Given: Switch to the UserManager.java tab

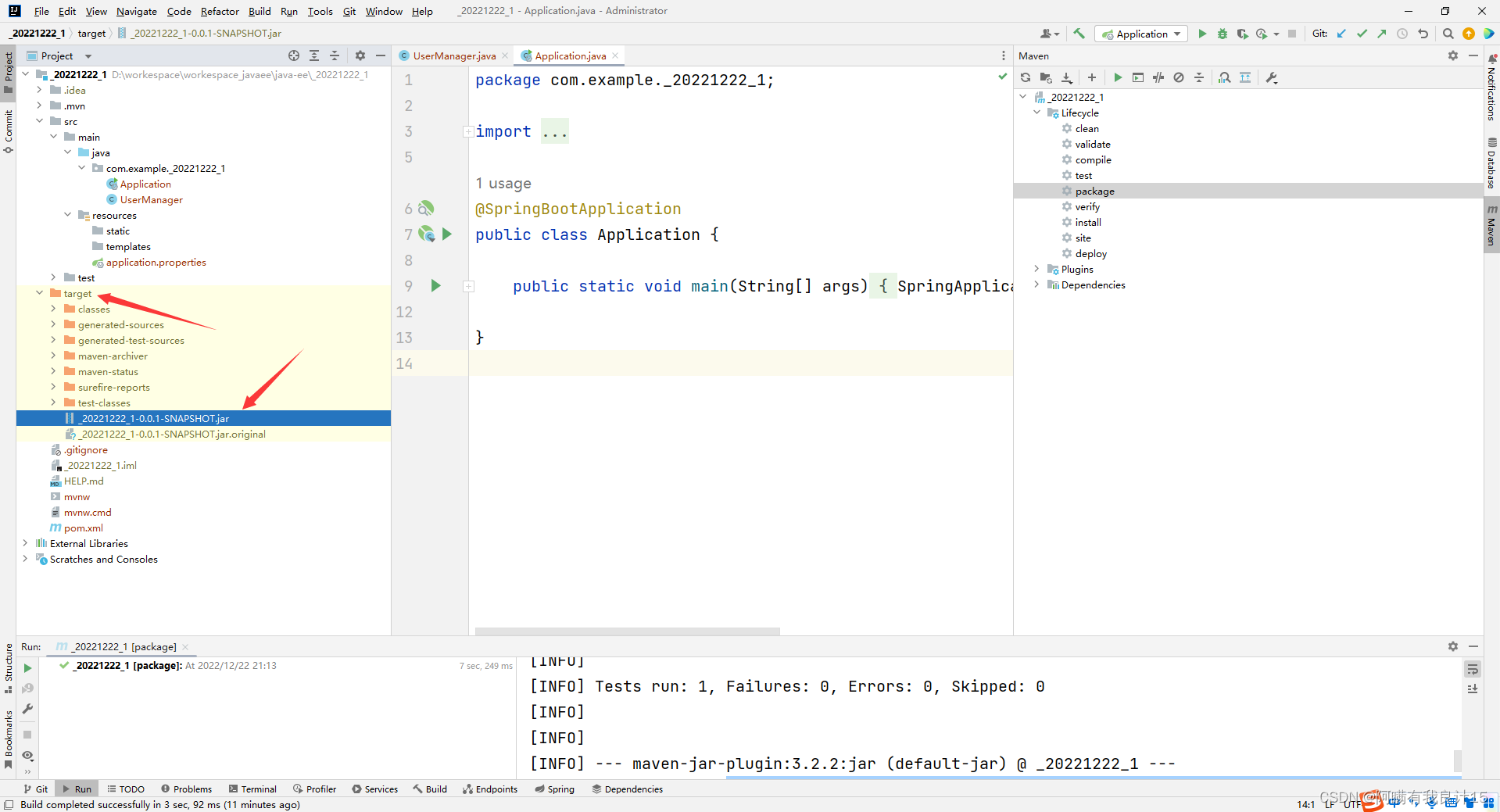Looking at the screenshot, I should 453,55.
